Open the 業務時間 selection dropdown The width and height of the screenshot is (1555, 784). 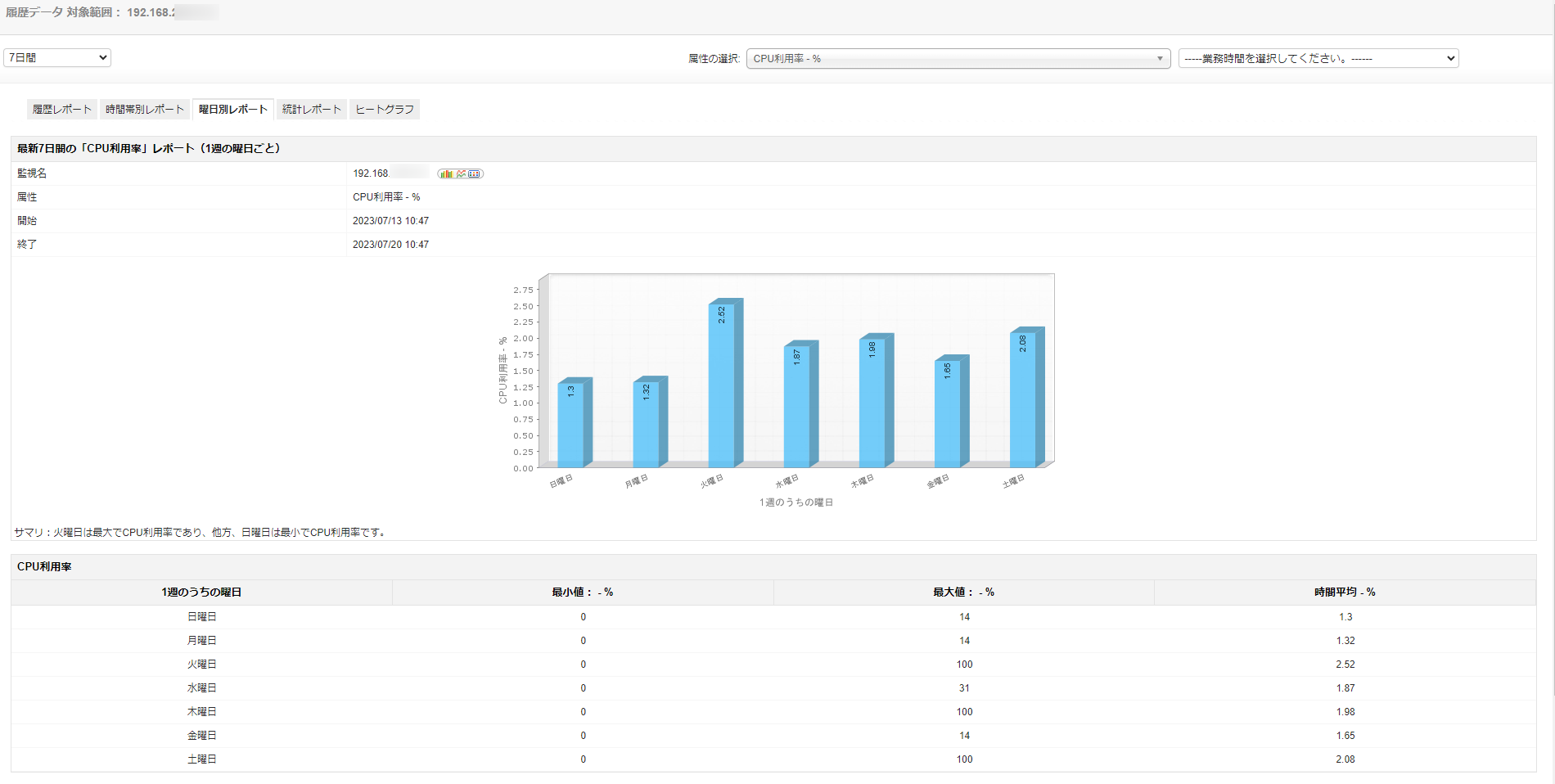click(1318, 58)
